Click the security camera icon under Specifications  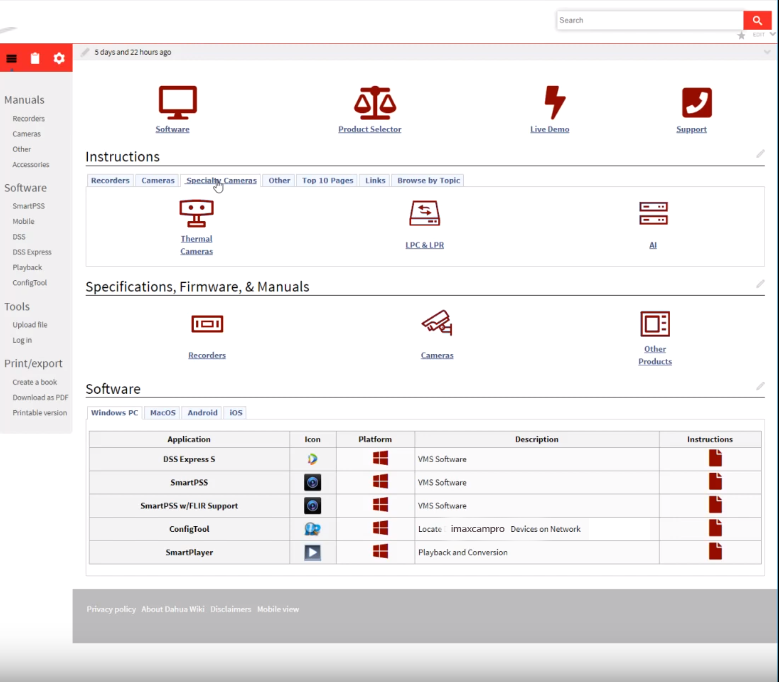(x=437, y=323)
